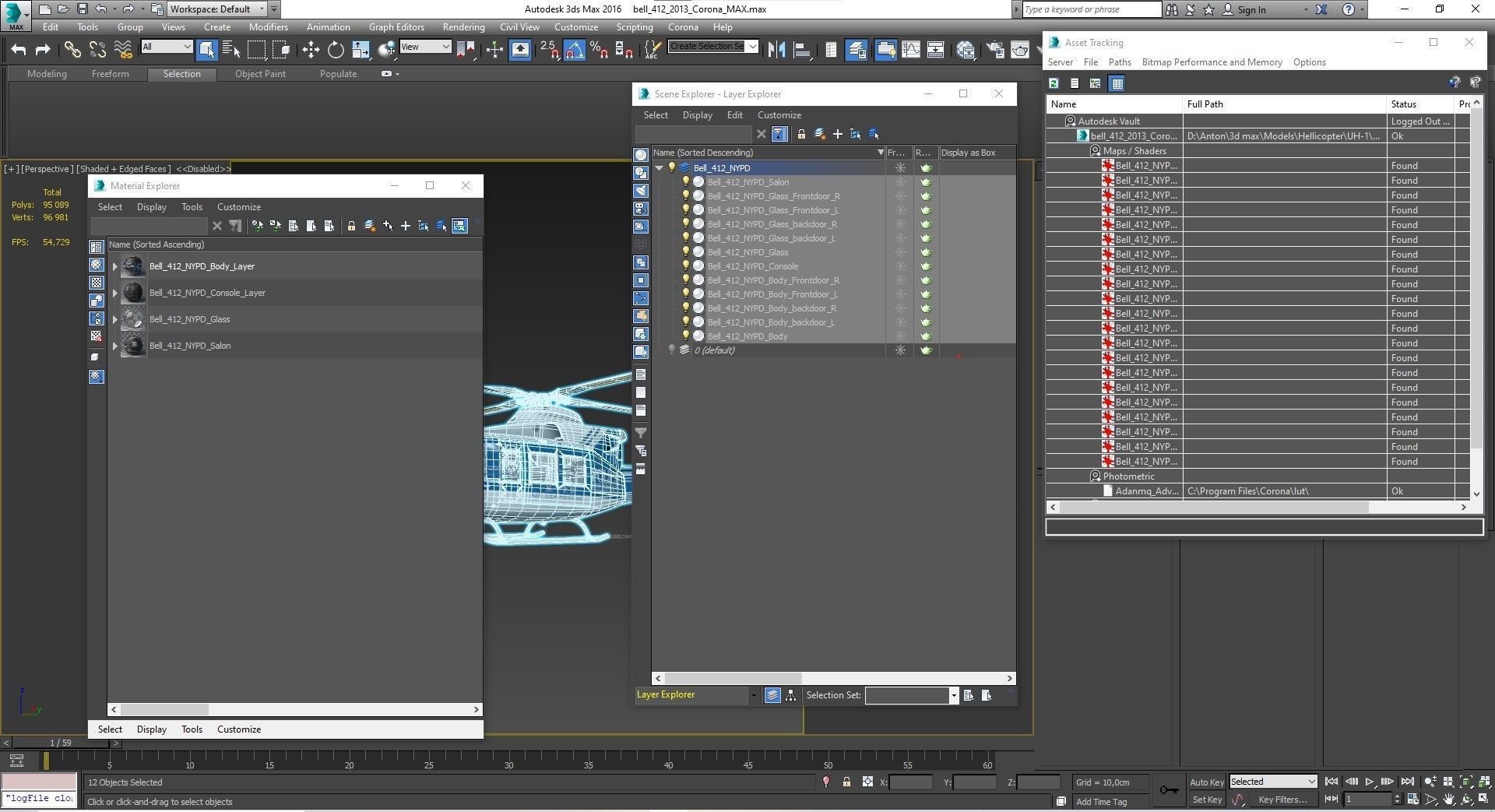
Task: Click the Material Explorer horizontal scrollbar
Action: [165, 709]
